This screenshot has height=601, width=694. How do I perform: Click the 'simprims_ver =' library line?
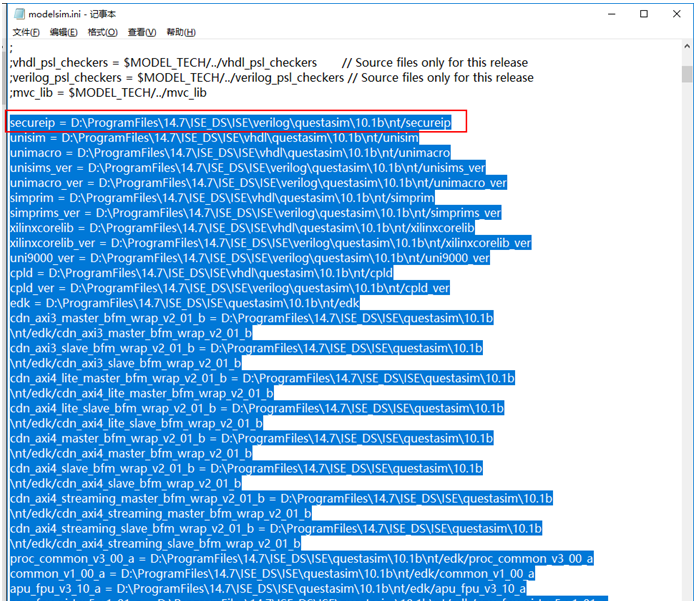tap(255, 213)
